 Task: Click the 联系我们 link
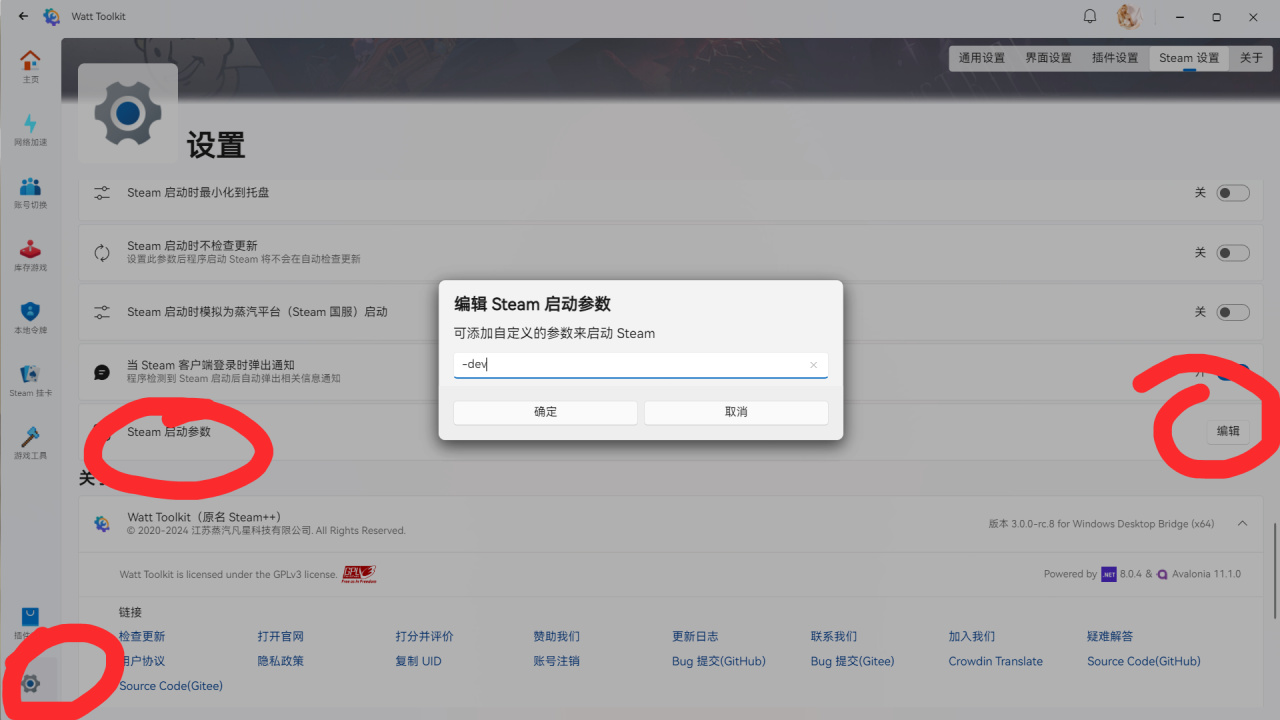point(833,636)
